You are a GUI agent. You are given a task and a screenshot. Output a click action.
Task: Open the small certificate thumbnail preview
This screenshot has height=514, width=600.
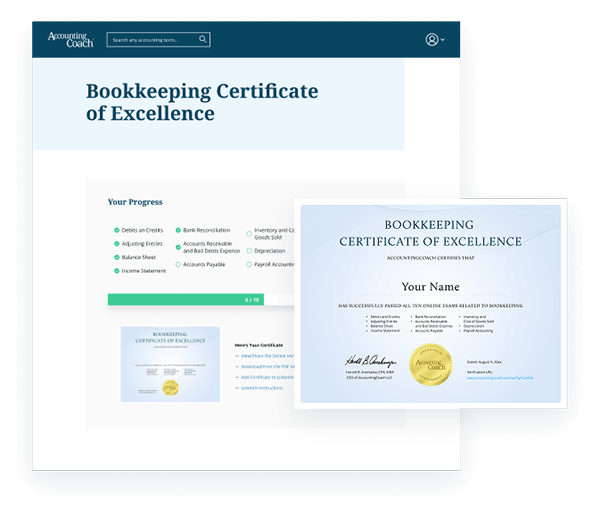click(x=170, y=364)
